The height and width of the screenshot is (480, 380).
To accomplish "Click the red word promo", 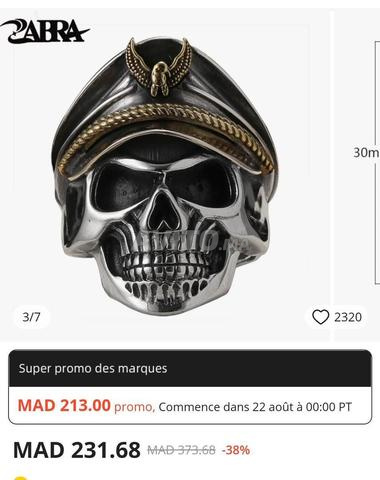I will click(x=134, y=407).
